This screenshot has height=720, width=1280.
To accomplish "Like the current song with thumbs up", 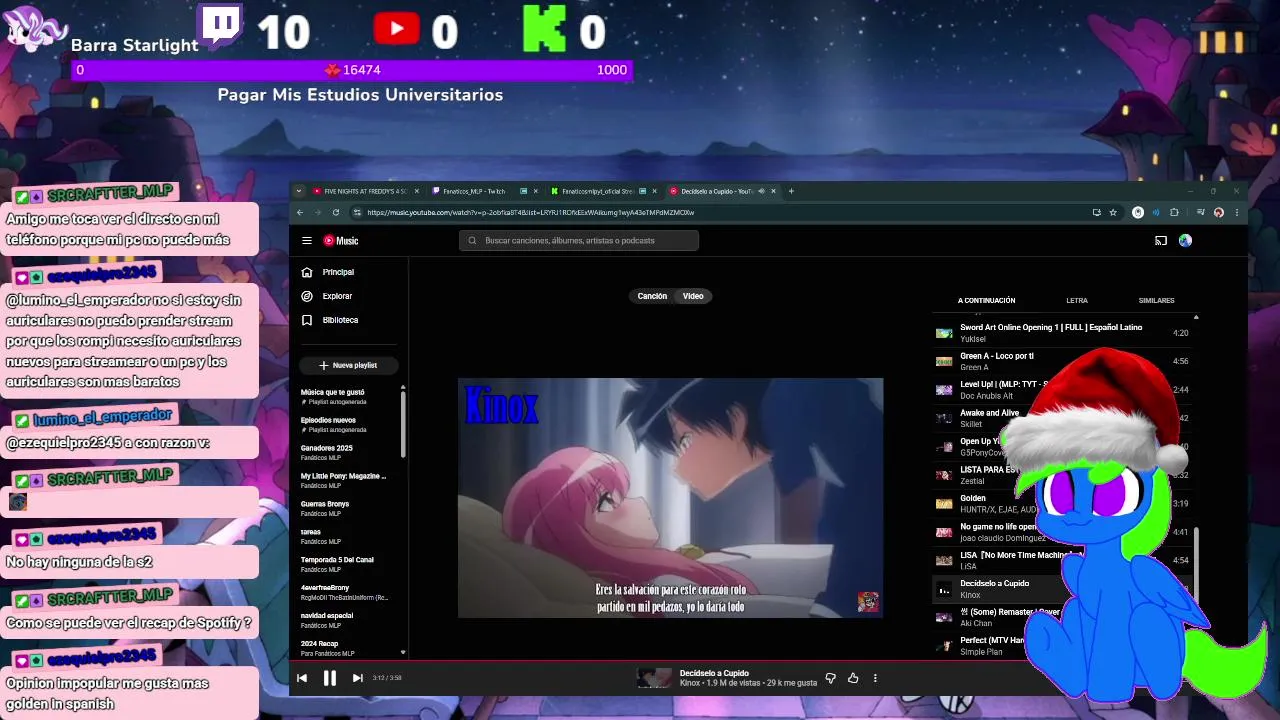I will (853, 678).
